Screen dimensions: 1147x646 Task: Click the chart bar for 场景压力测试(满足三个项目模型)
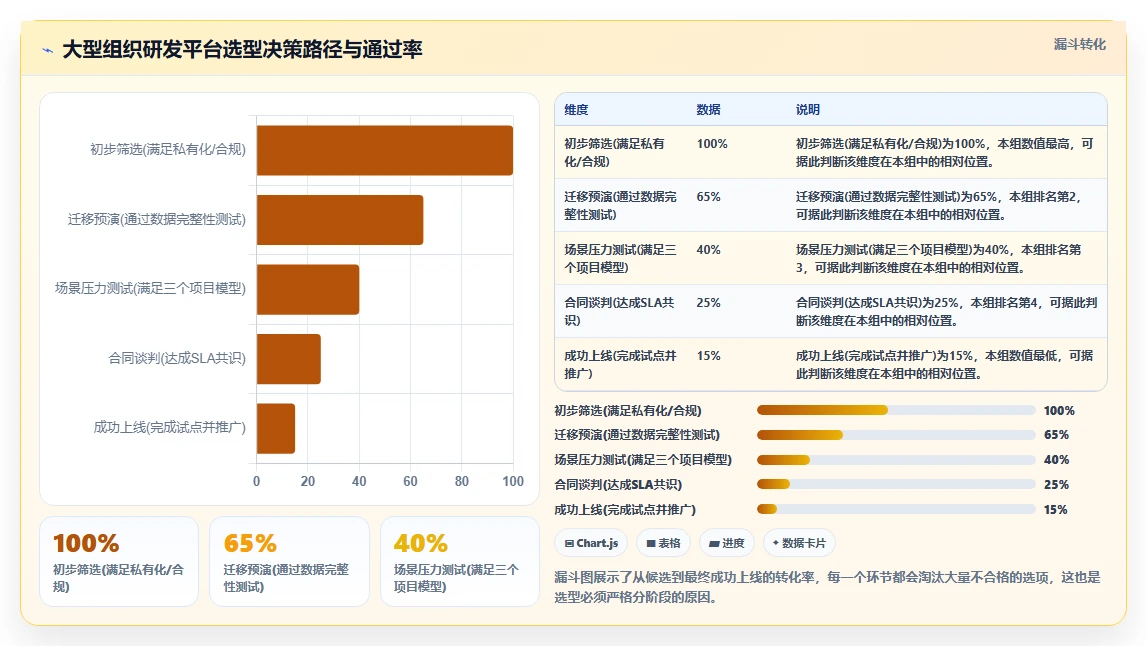click(308, 289)
